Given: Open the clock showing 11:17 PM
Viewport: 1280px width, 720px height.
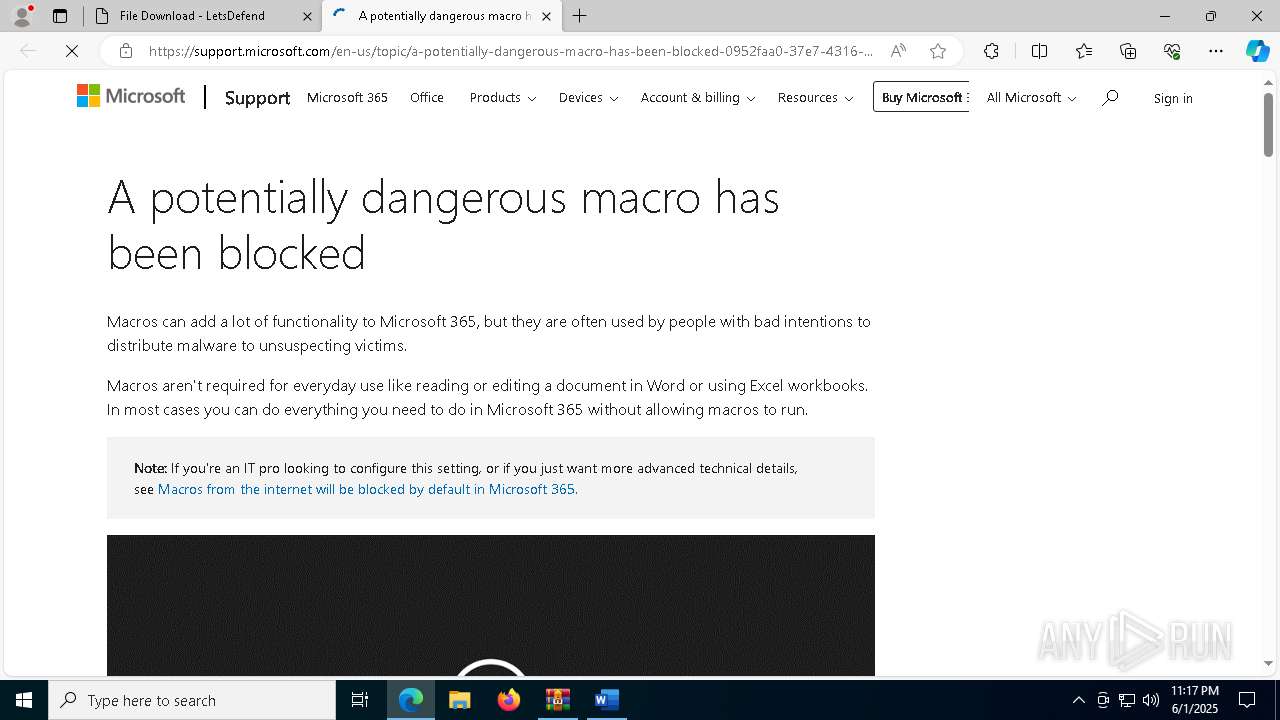Looking at the screenshot, I should pyautogui.click(x=1195, y=700).
